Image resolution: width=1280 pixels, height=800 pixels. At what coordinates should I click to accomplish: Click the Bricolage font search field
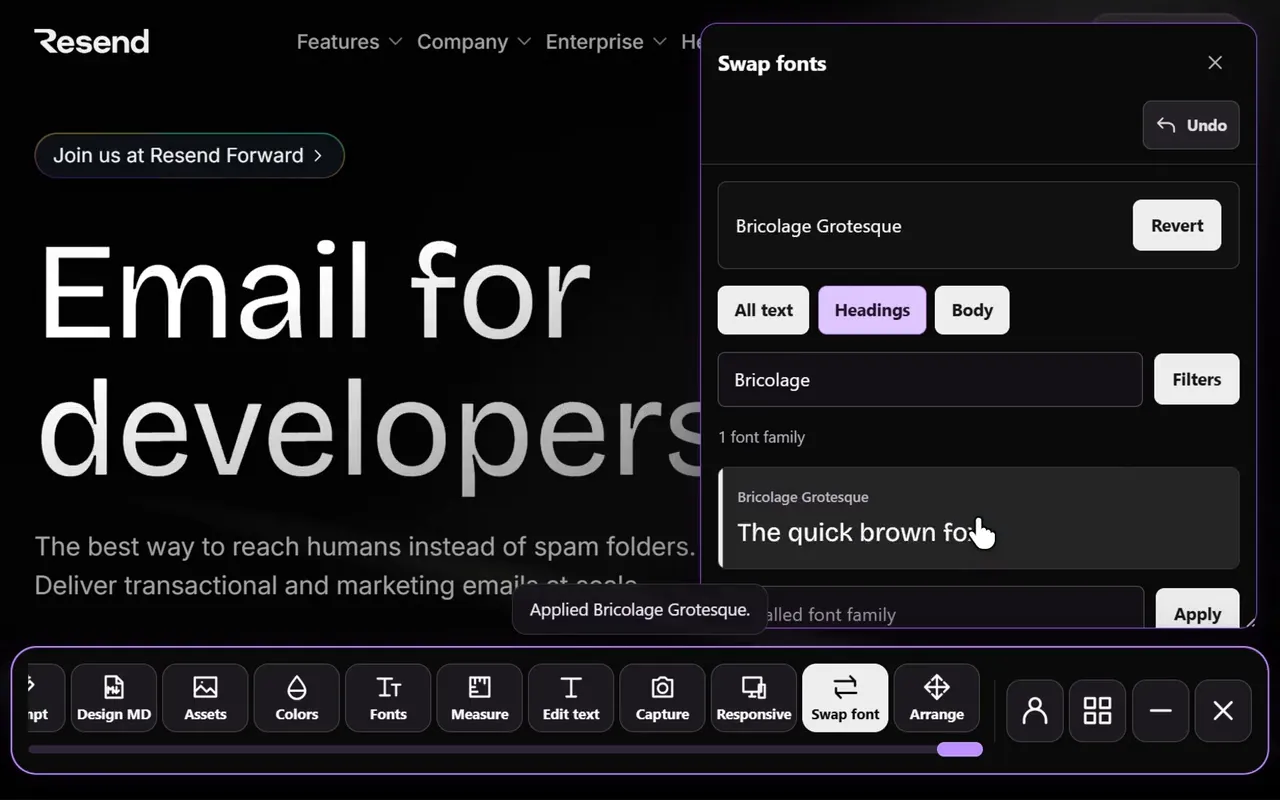coord(930,379)
